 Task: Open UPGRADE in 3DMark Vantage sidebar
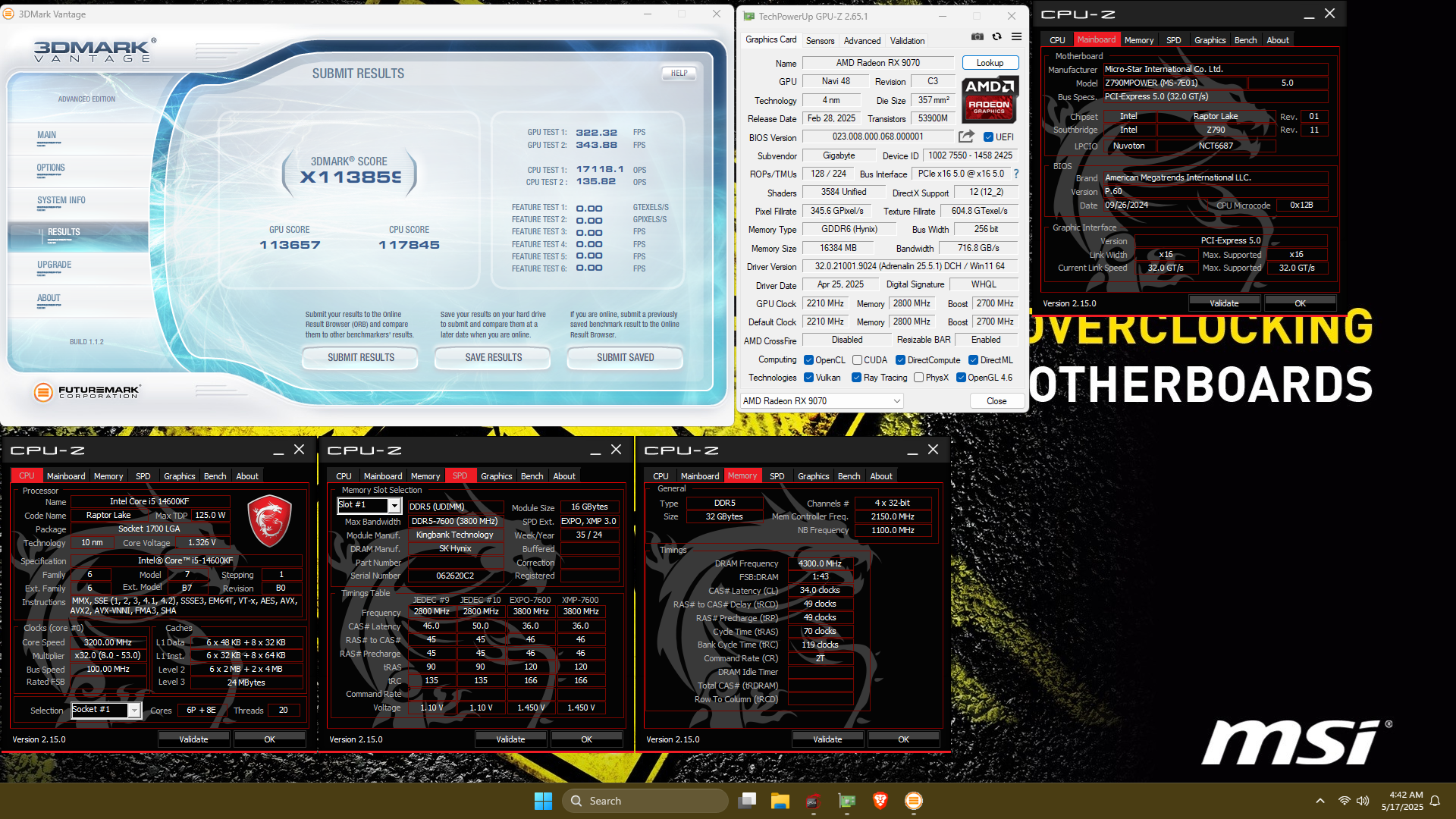click(x=55, y=265)
